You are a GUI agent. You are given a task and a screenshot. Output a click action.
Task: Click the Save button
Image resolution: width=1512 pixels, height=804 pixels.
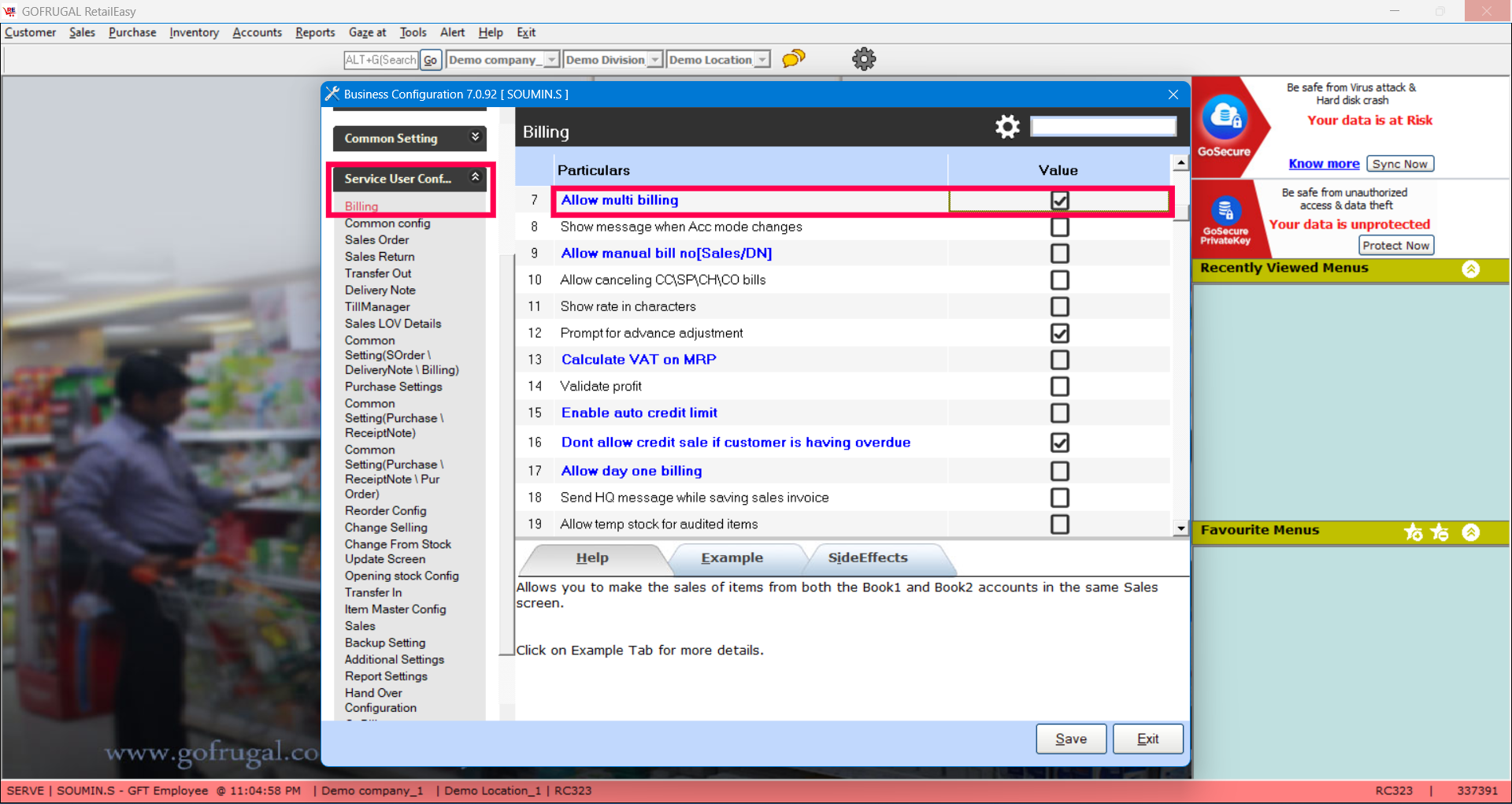1071,739
